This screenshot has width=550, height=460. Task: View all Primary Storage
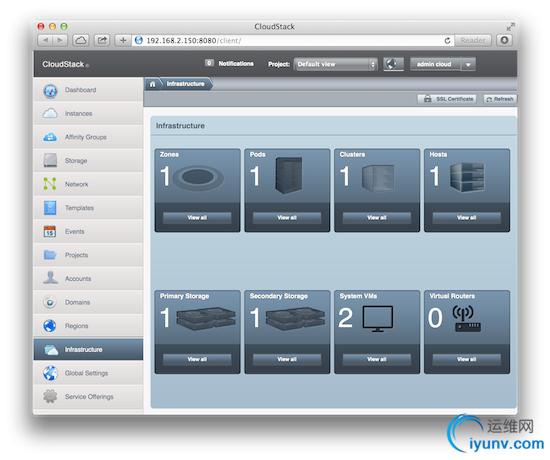(x=197, y=359)
